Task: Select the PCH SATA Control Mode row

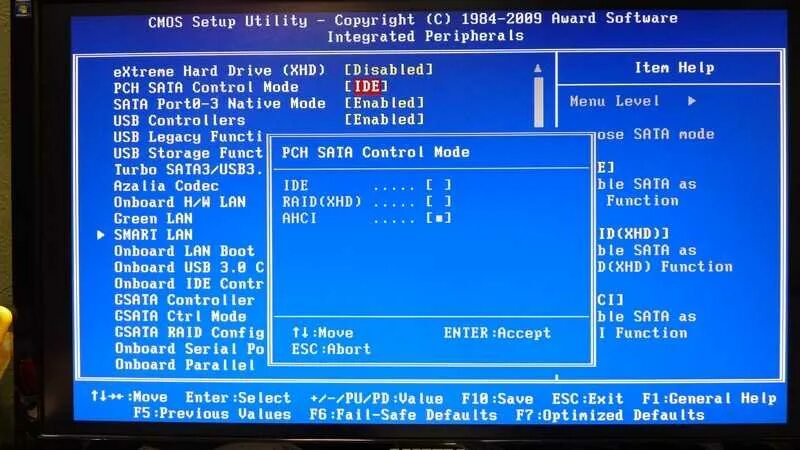Action: pyautogui.click(x=206, y=87)
